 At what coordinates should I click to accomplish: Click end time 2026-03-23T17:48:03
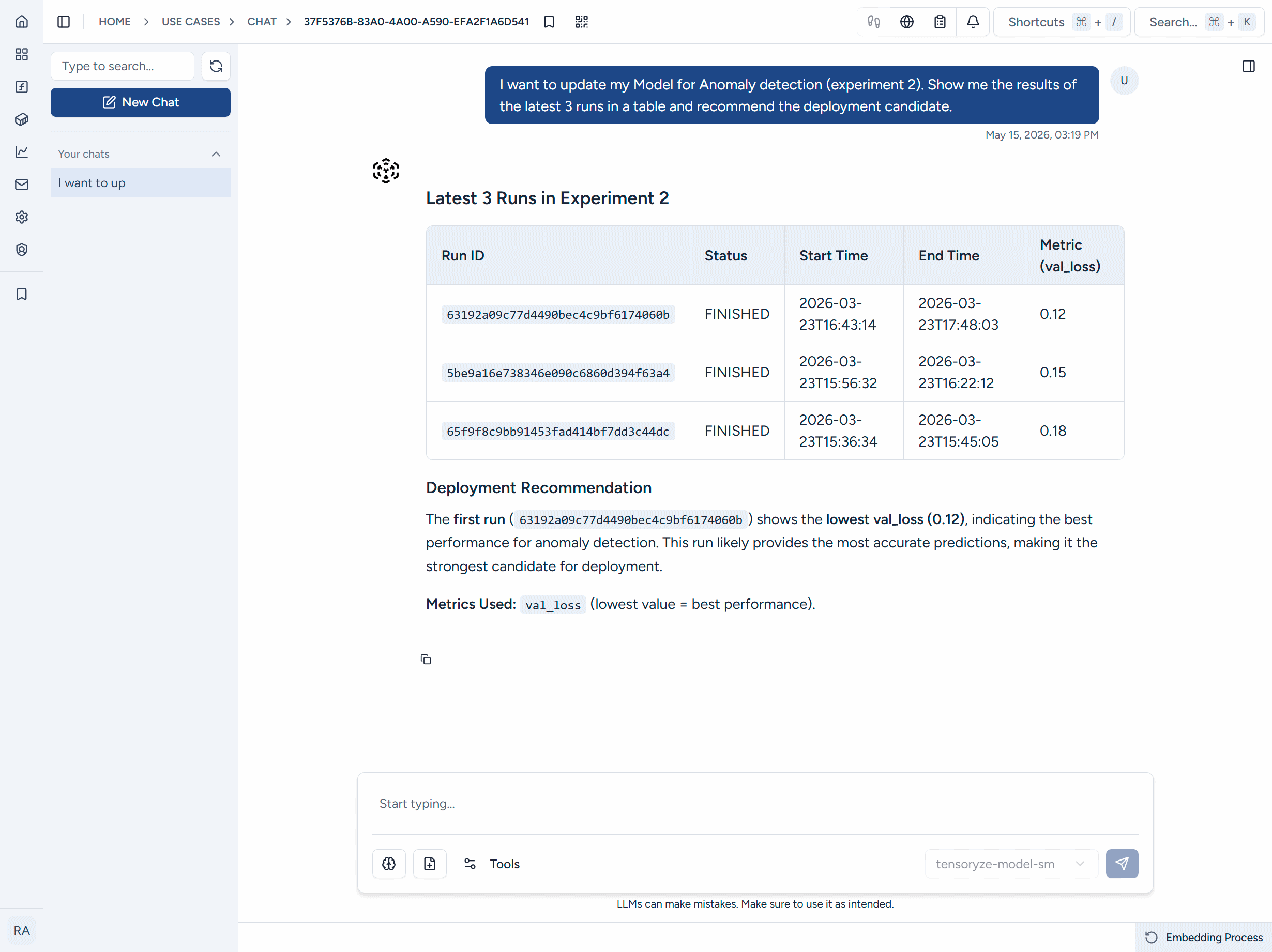958,314
